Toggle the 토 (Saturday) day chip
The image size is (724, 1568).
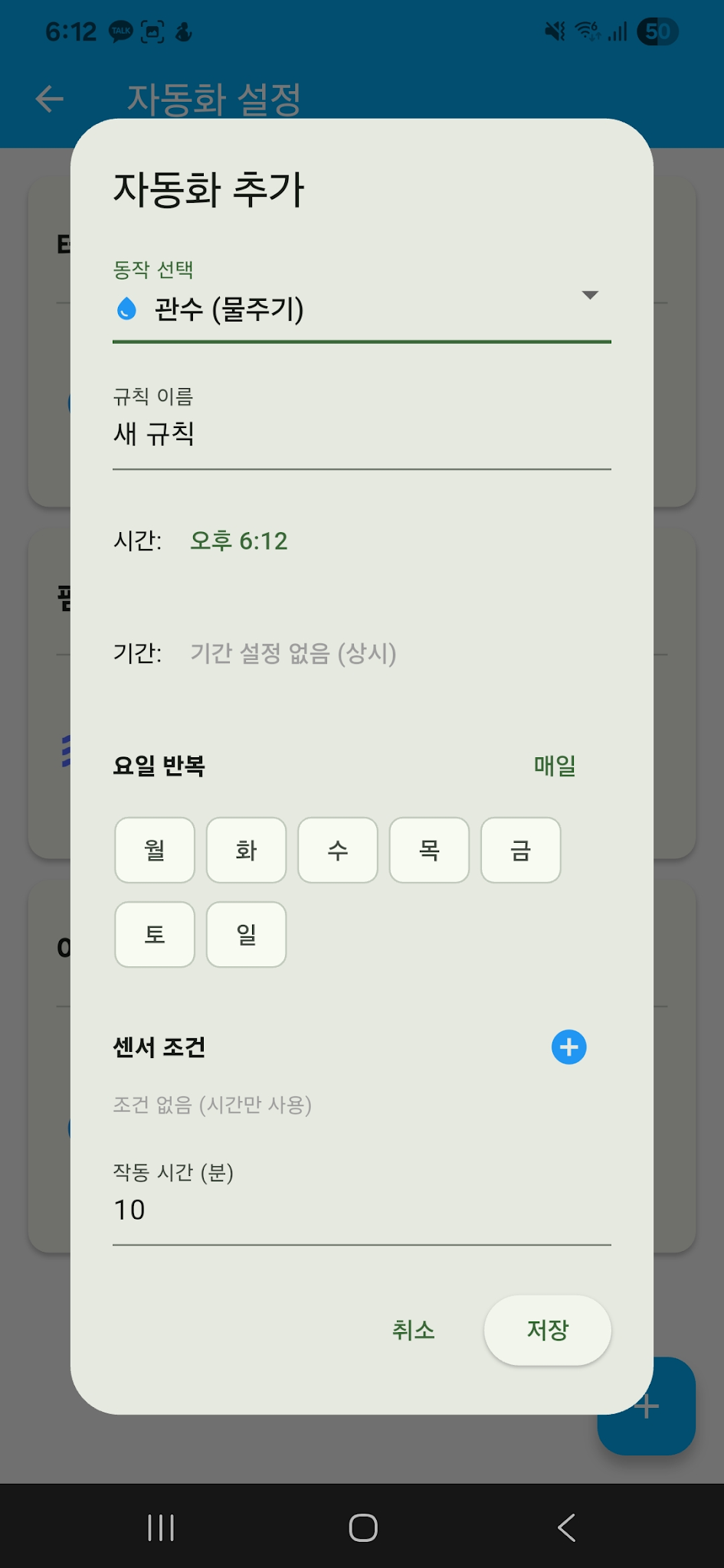pos(155,934)
